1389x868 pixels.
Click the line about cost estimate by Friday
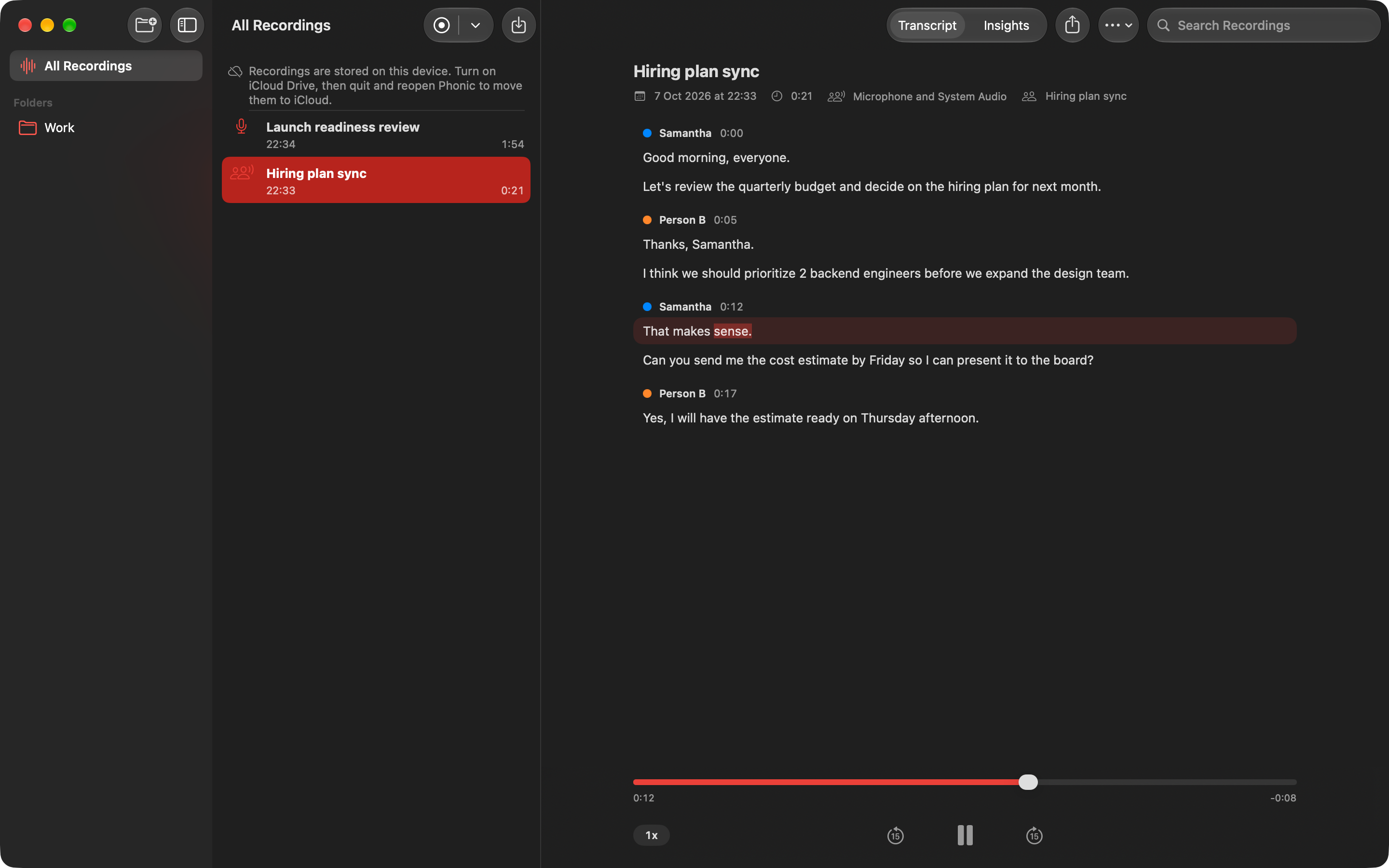[x=868, y=361]
